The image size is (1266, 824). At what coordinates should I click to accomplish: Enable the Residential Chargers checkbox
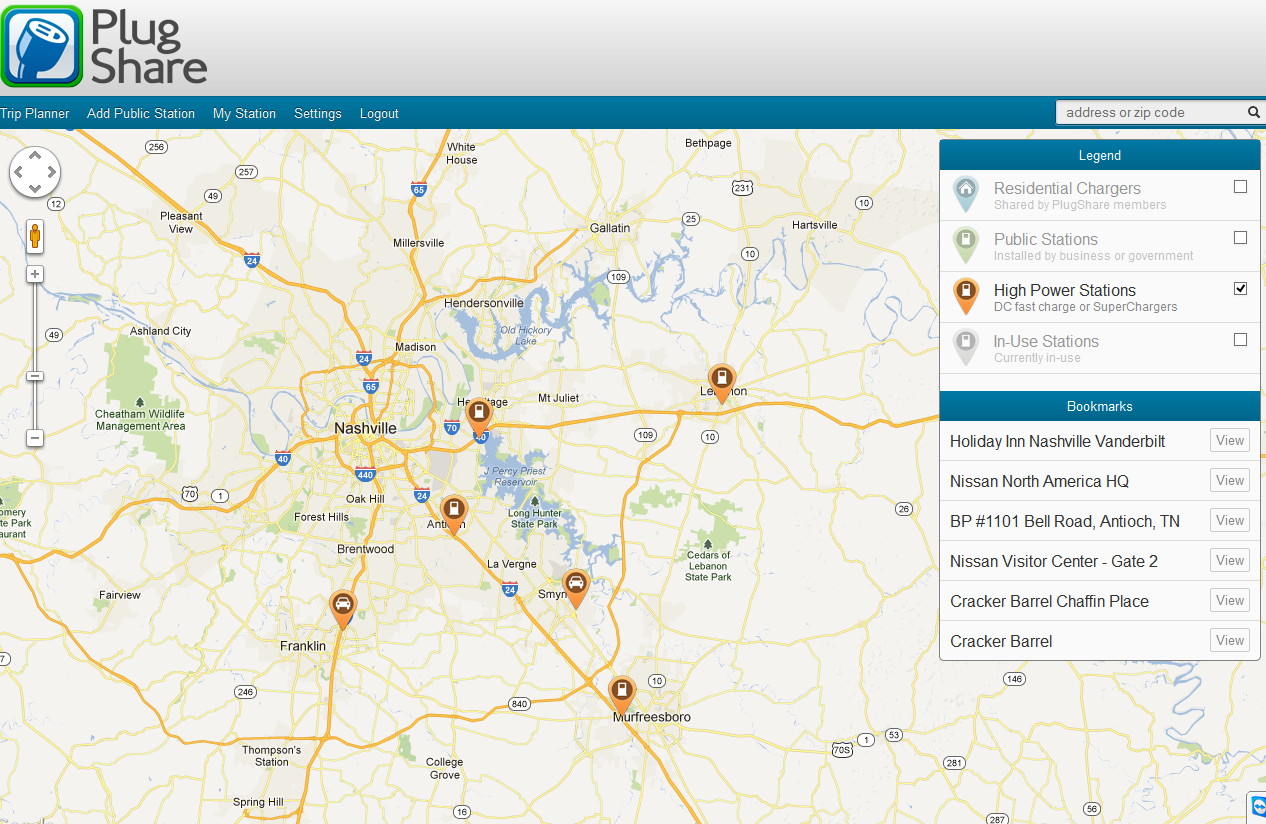point(1240,187)
